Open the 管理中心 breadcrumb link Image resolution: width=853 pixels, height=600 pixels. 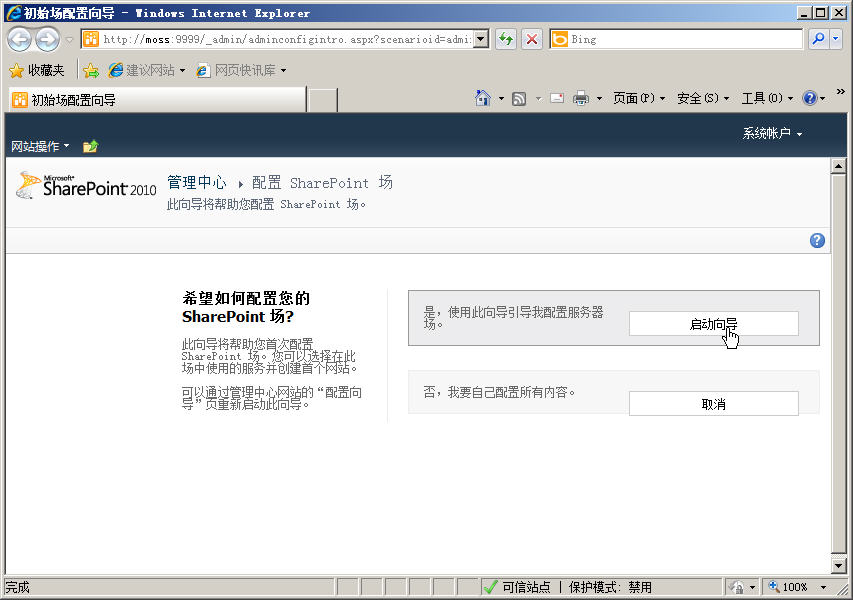196,182
